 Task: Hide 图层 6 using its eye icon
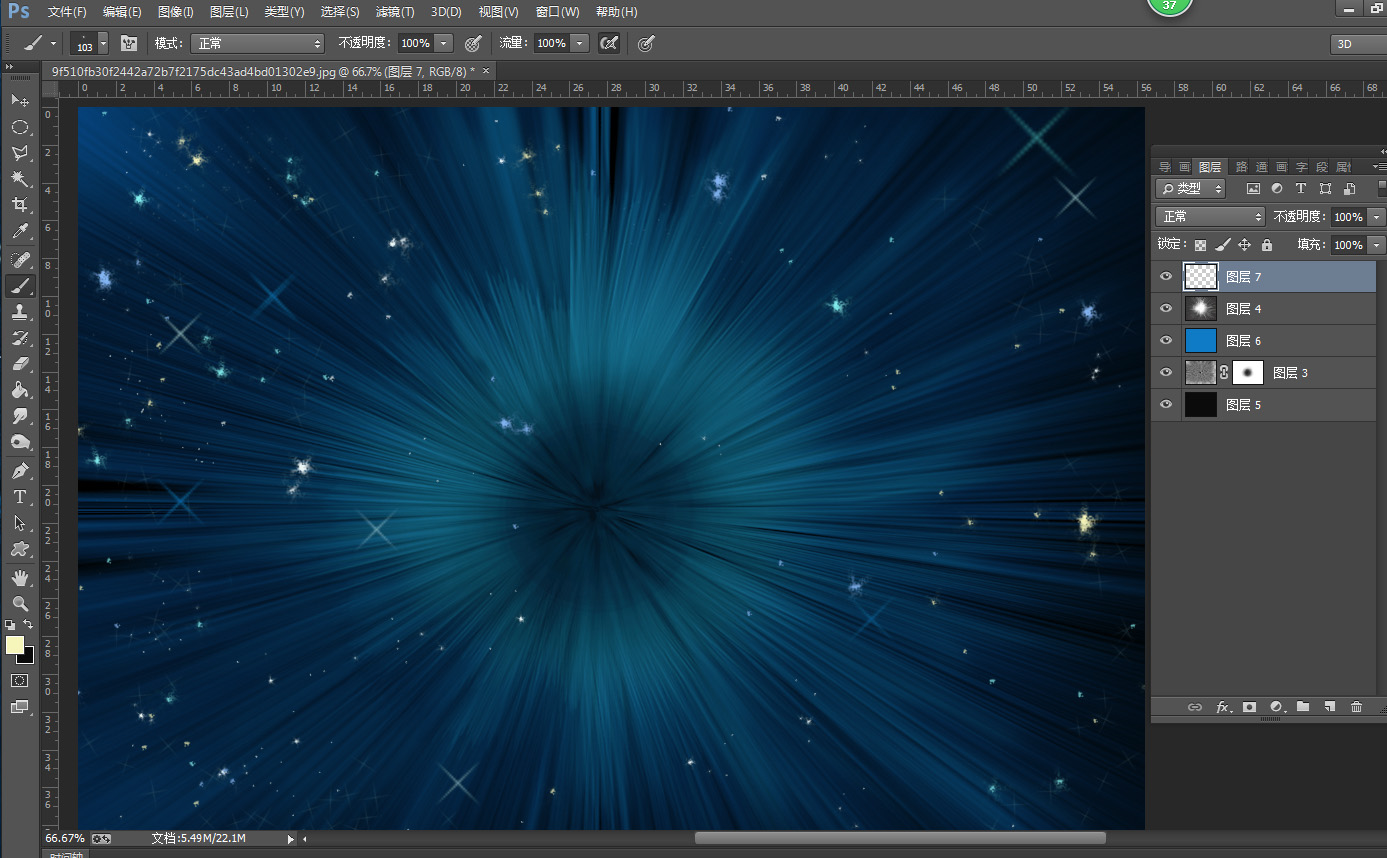[1166, 341]
